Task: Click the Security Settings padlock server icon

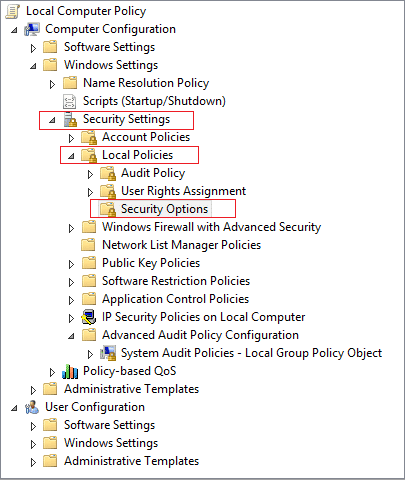Action: [x=70, y=119]
